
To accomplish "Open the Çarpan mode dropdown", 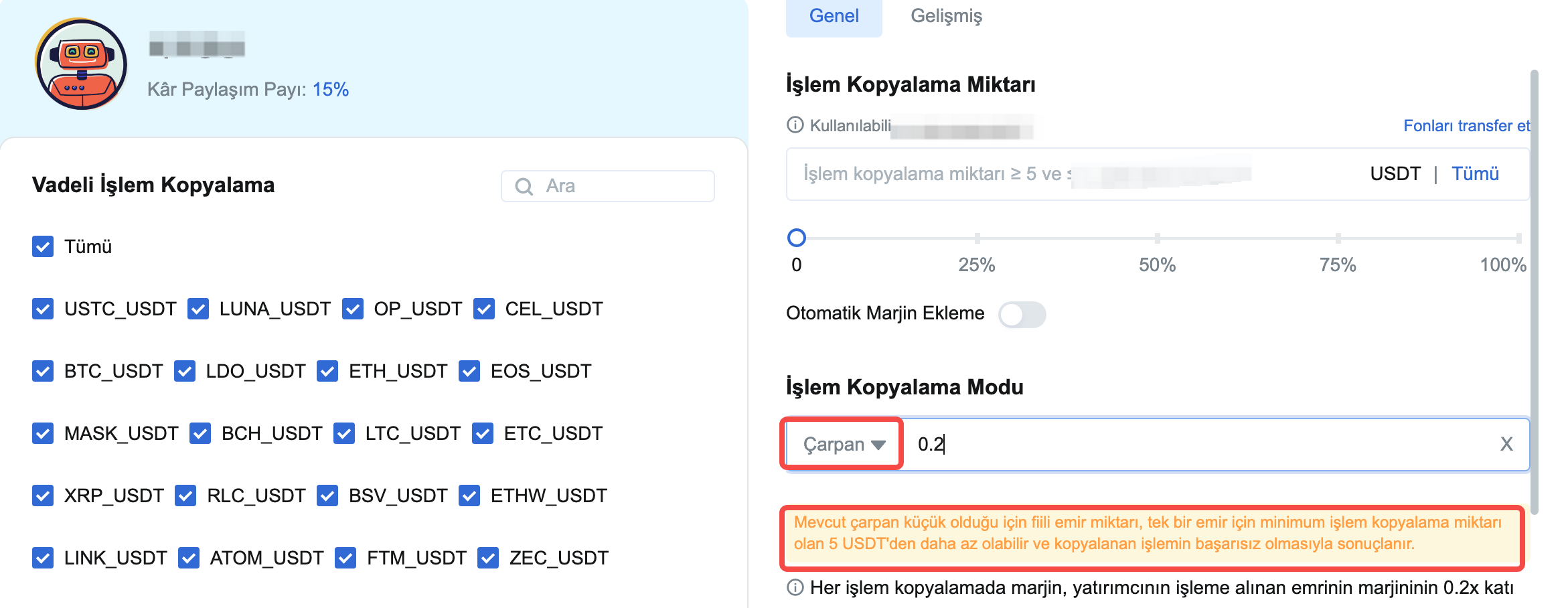I will point(843,444).
